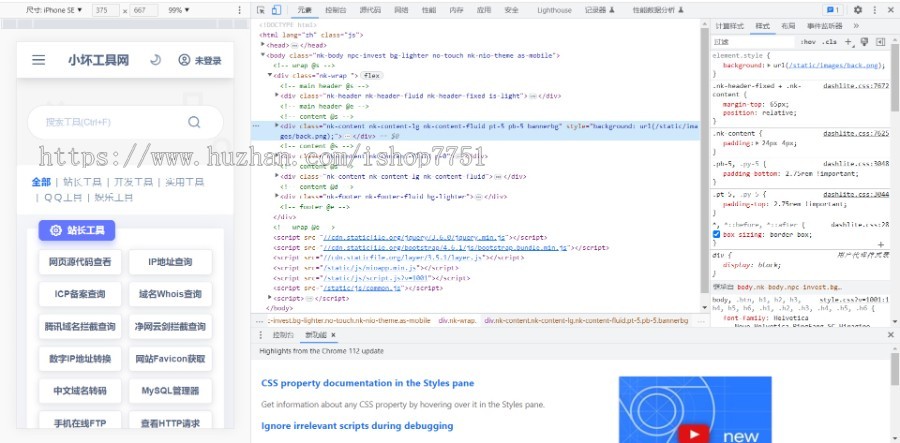Expand the highlighted nk-content bannerbg div
This screenshot has height=443, width=900.
(x=277, y=125)
